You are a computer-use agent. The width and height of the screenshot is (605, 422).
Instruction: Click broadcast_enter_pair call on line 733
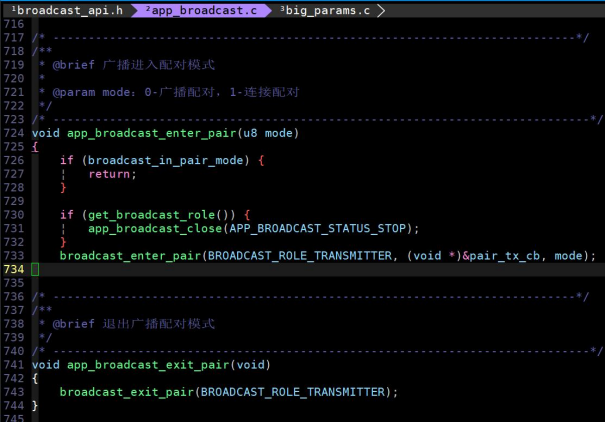130,256
